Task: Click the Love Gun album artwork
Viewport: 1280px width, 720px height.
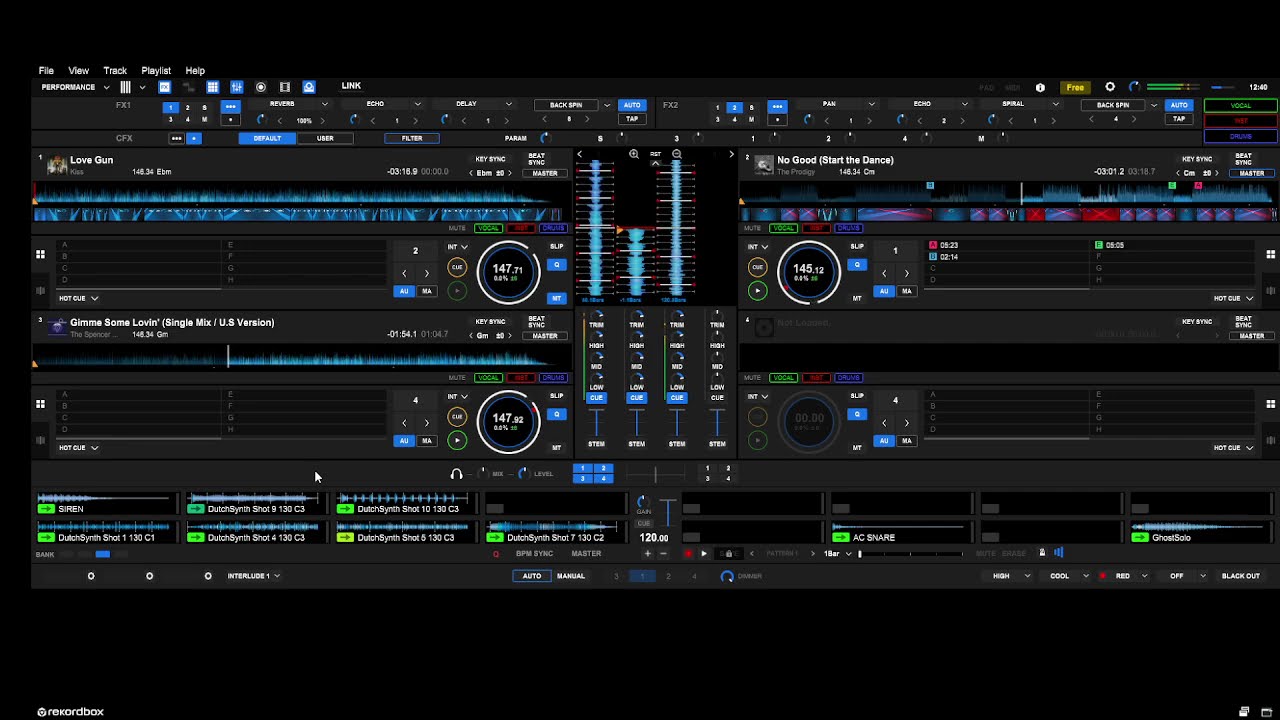Action: (57, 165)
